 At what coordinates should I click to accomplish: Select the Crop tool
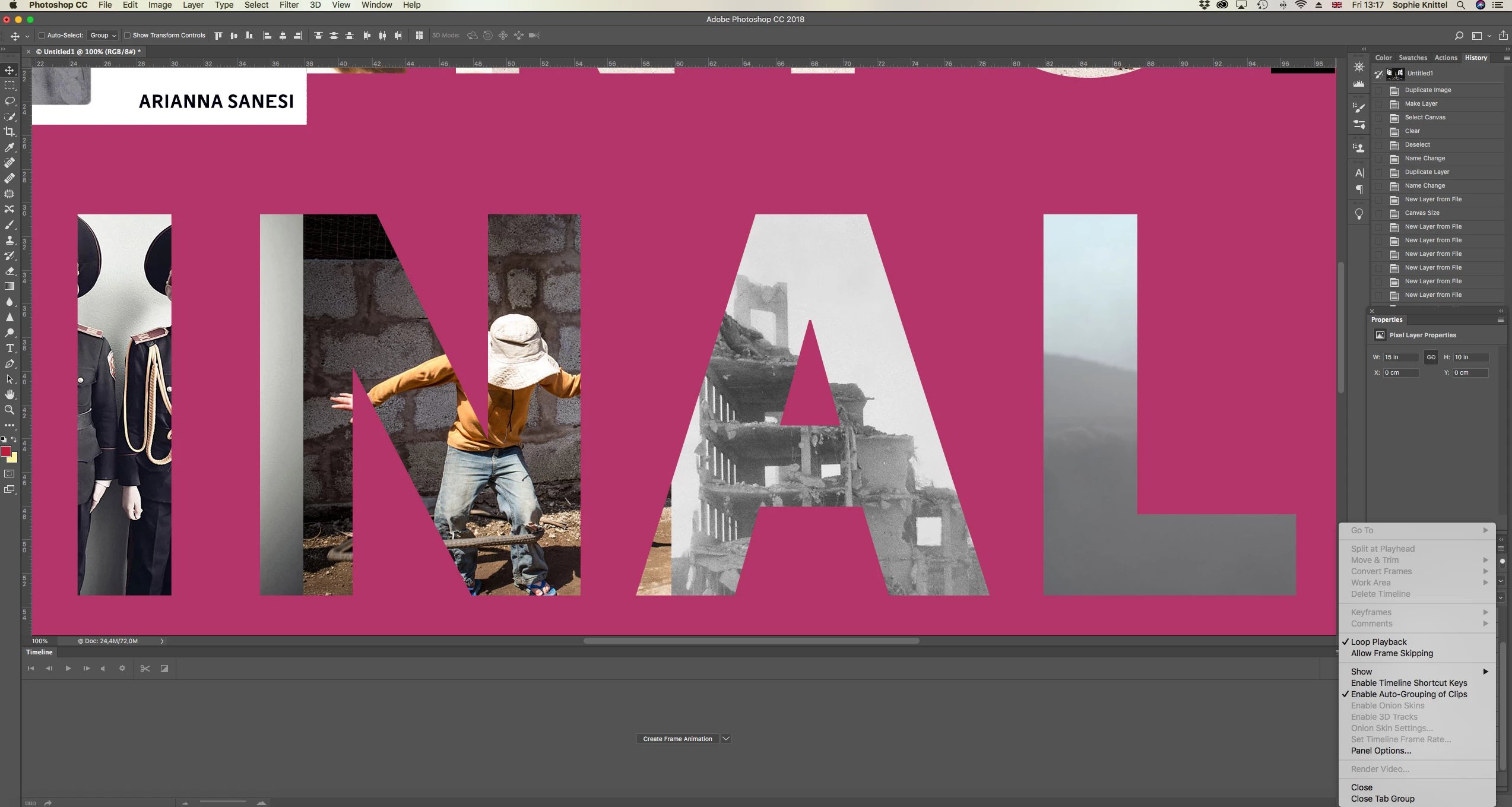9,132
